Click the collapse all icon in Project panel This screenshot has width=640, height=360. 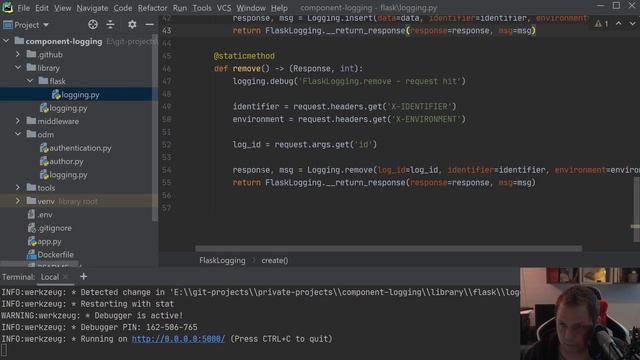tap(110, 24)
